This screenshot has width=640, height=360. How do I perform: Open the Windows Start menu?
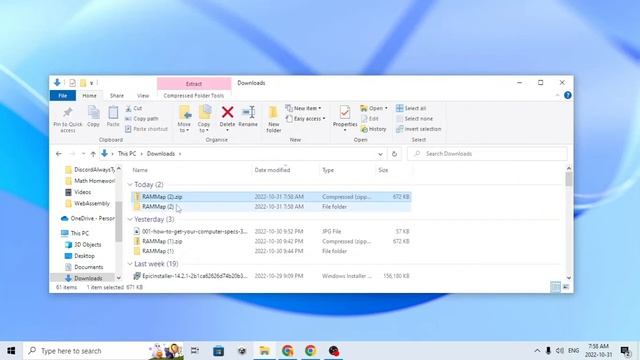[11, 351]
